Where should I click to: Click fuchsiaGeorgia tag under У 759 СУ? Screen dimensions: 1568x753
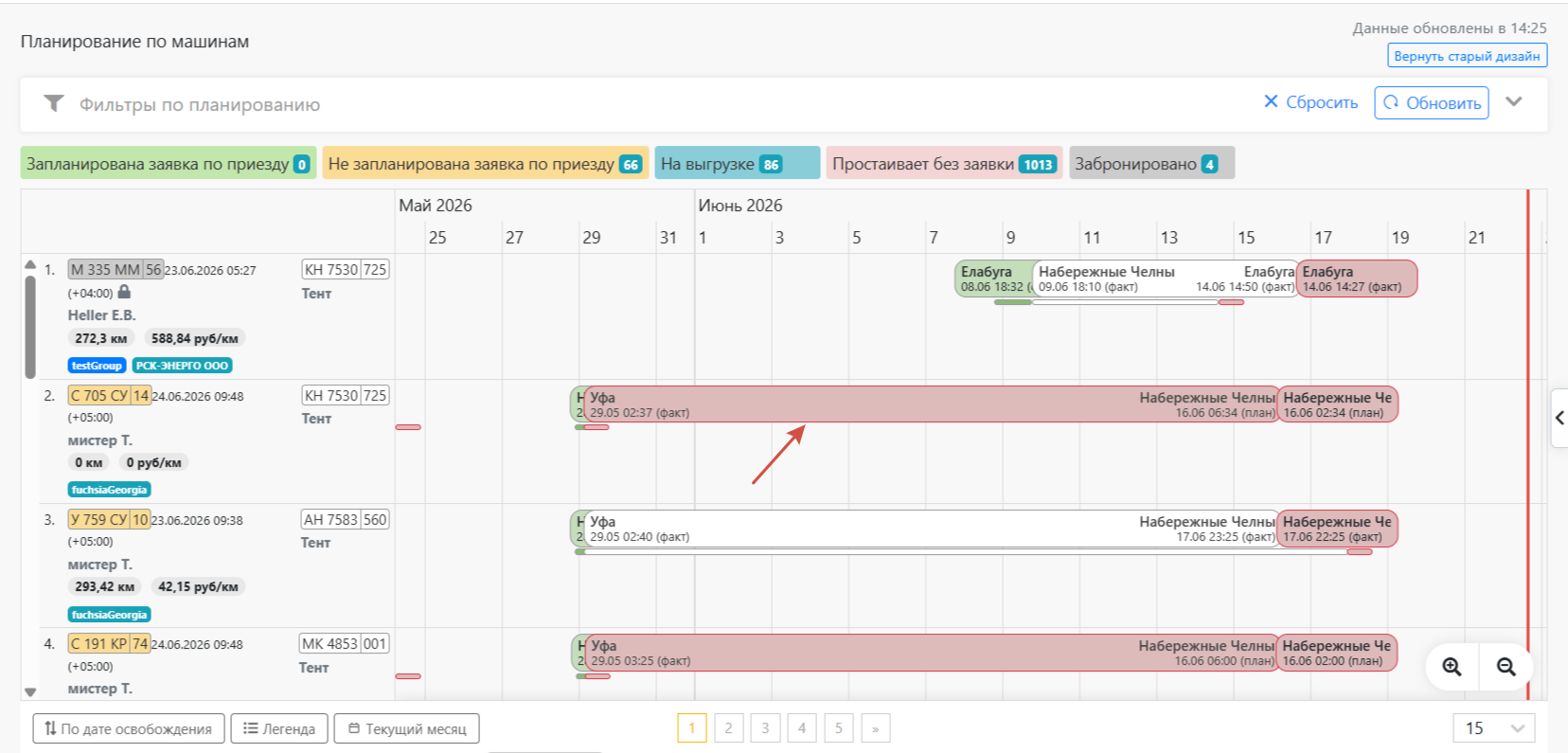point(109,615)
